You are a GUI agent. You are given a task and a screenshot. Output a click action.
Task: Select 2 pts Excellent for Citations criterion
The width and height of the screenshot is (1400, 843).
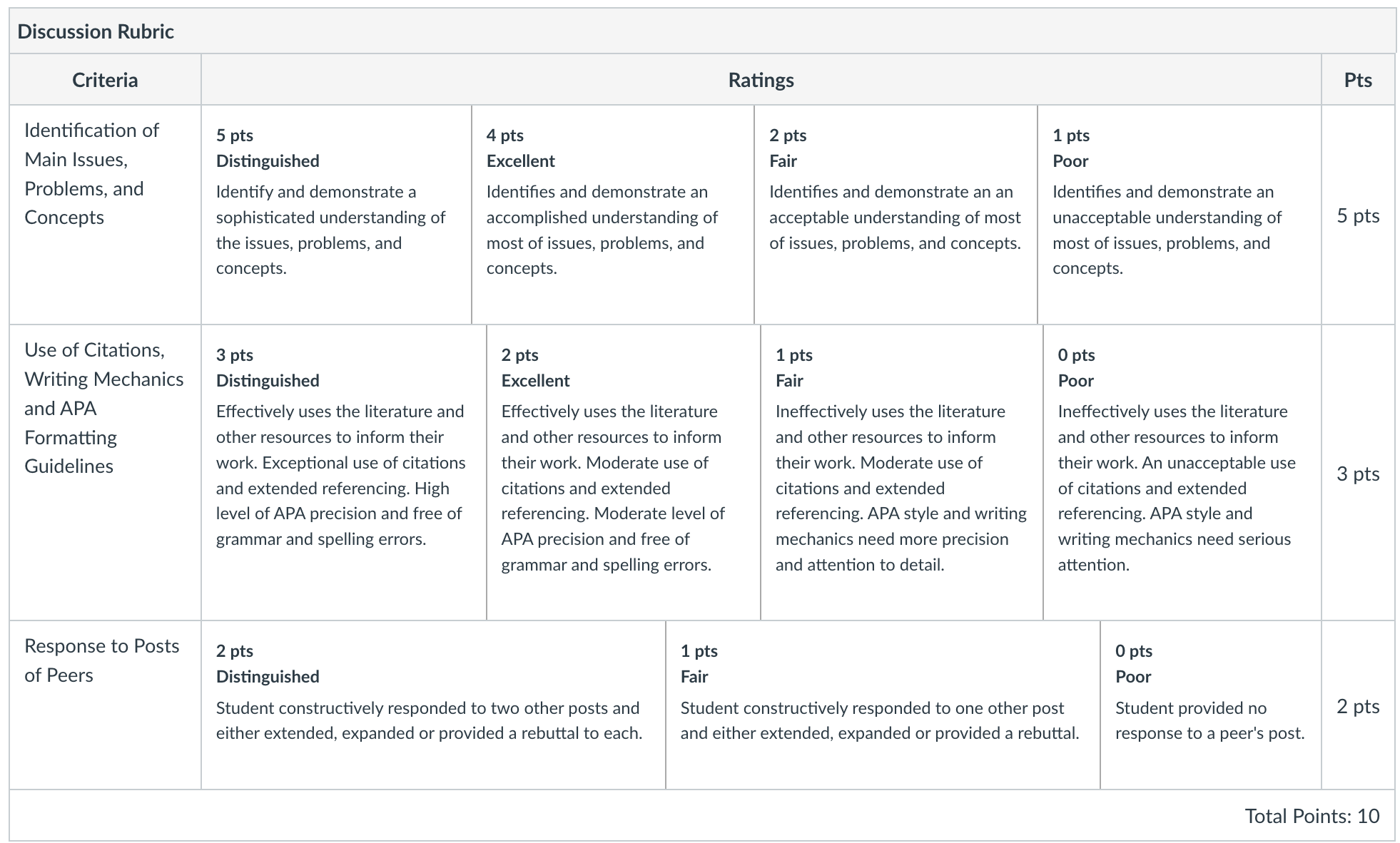pos(624,472)
